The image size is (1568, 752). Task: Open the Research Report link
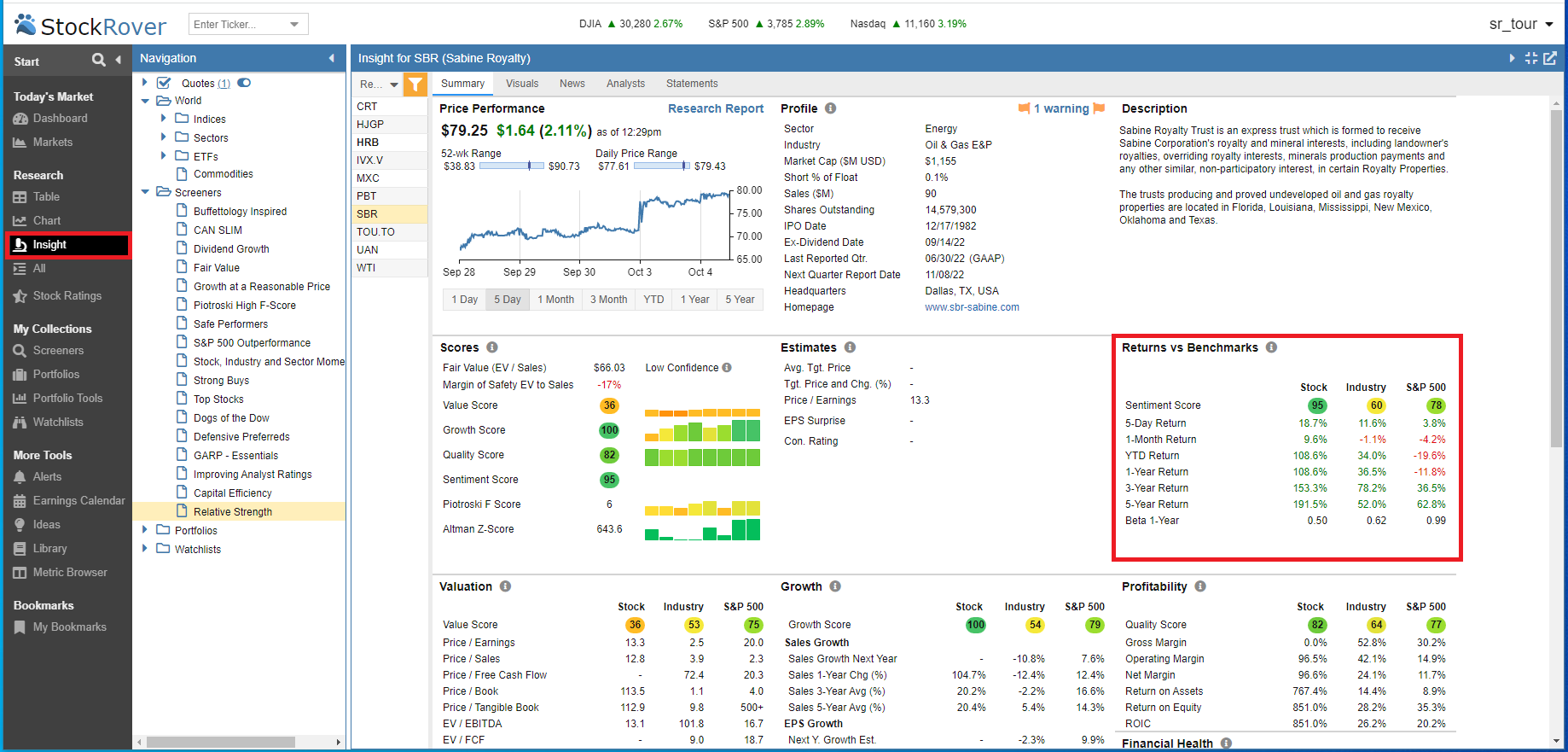click(716, 108)
